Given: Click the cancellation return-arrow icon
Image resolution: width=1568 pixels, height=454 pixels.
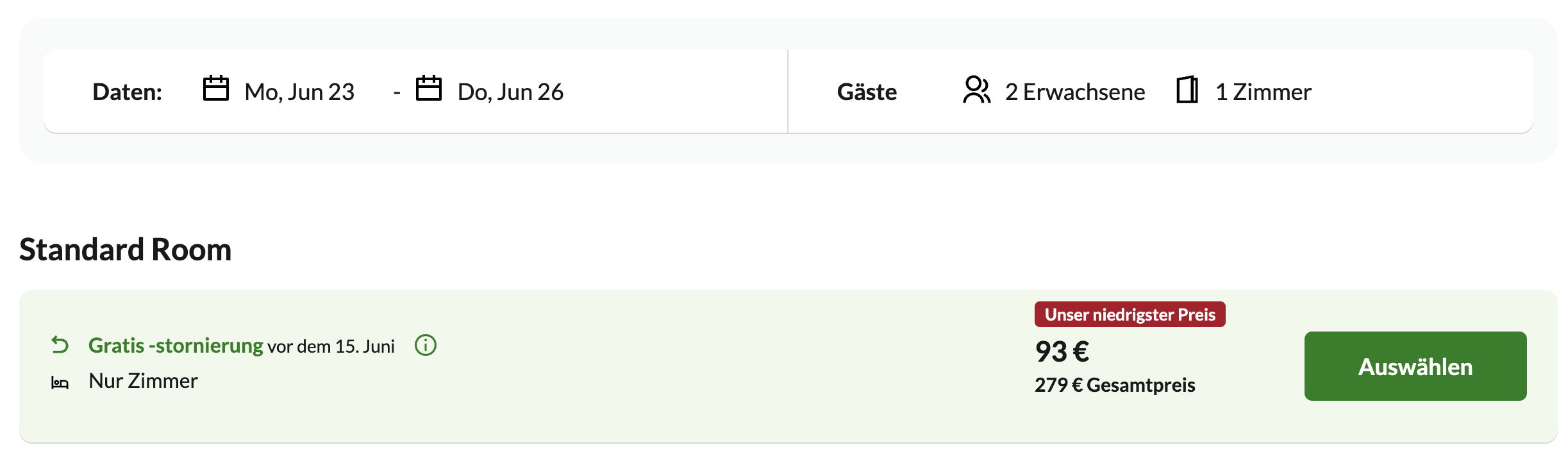Looking at the screenshot, I should [x=60, y=345].
